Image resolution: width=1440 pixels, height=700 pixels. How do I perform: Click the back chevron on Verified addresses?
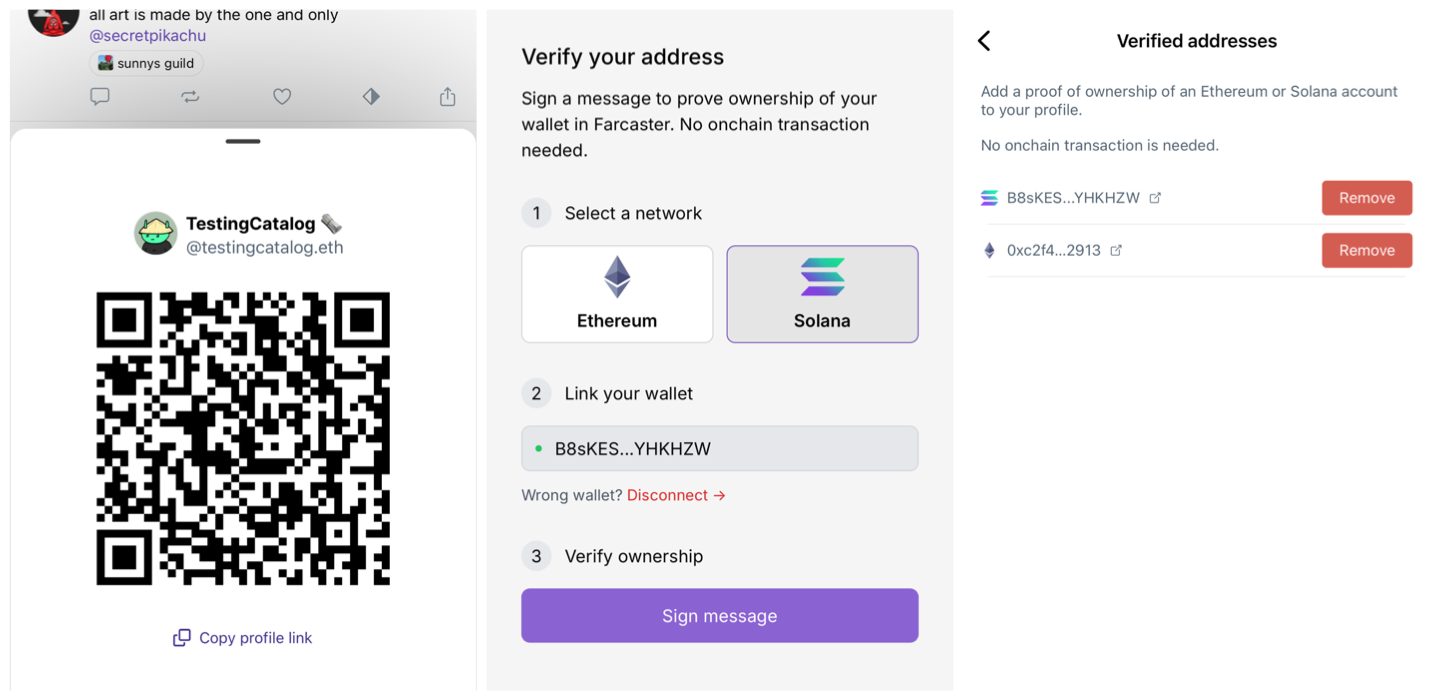point(983,40)
